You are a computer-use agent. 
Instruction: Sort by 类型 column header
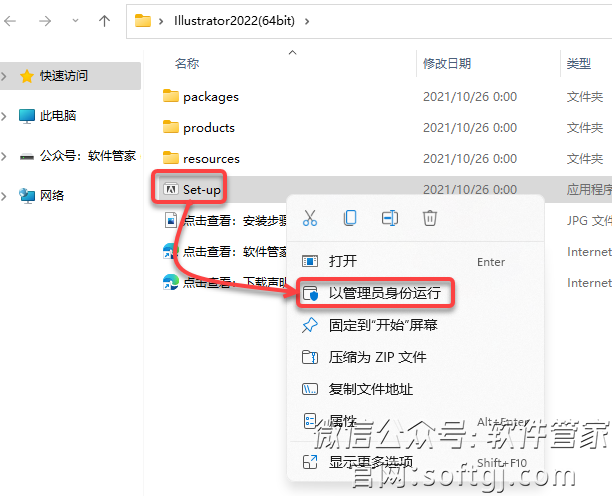coord(579,63)
